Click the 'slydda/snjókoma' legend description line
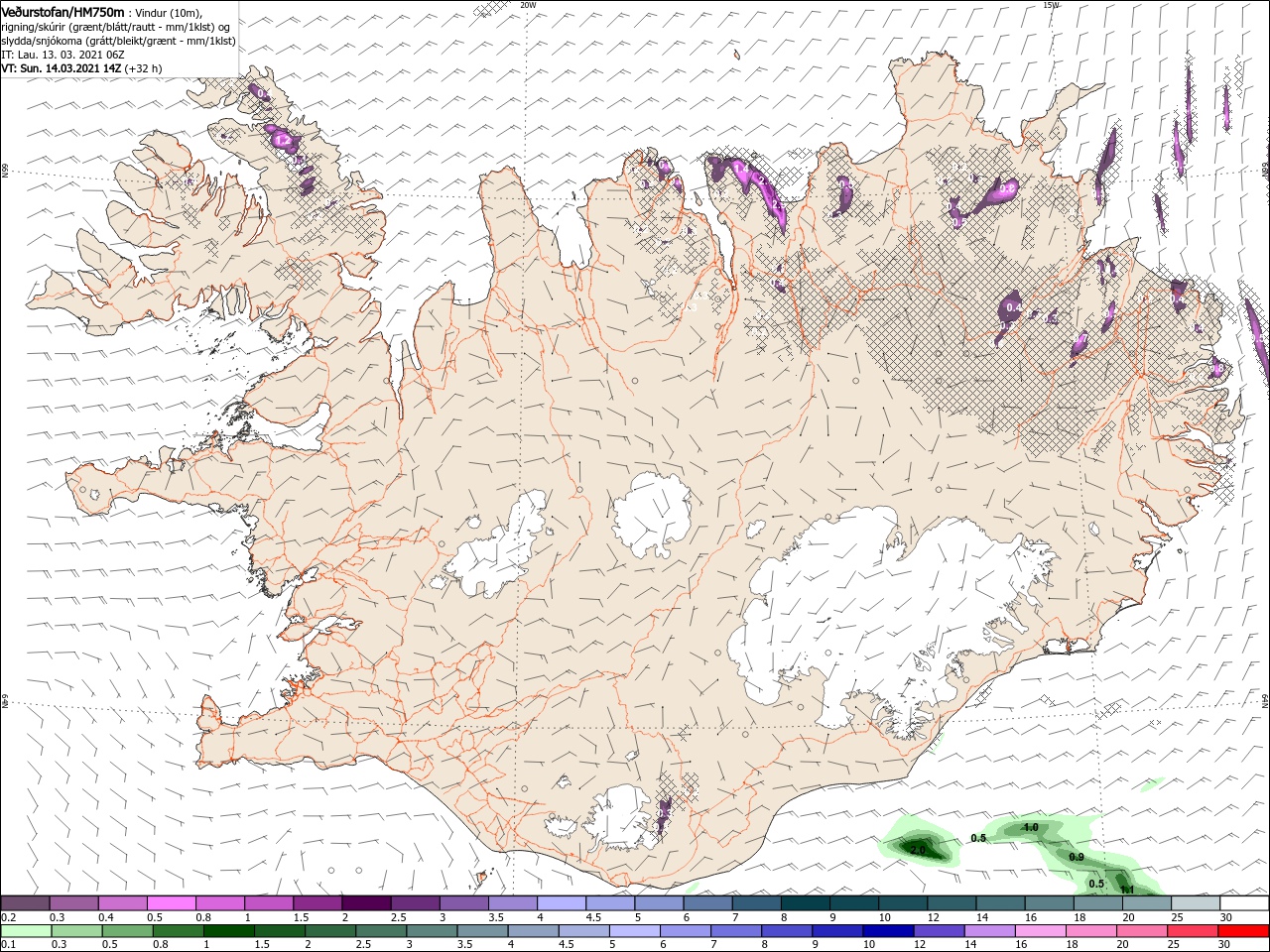Image resolution: width=1270 pixels, height=952 pixels. click(118, 41)
